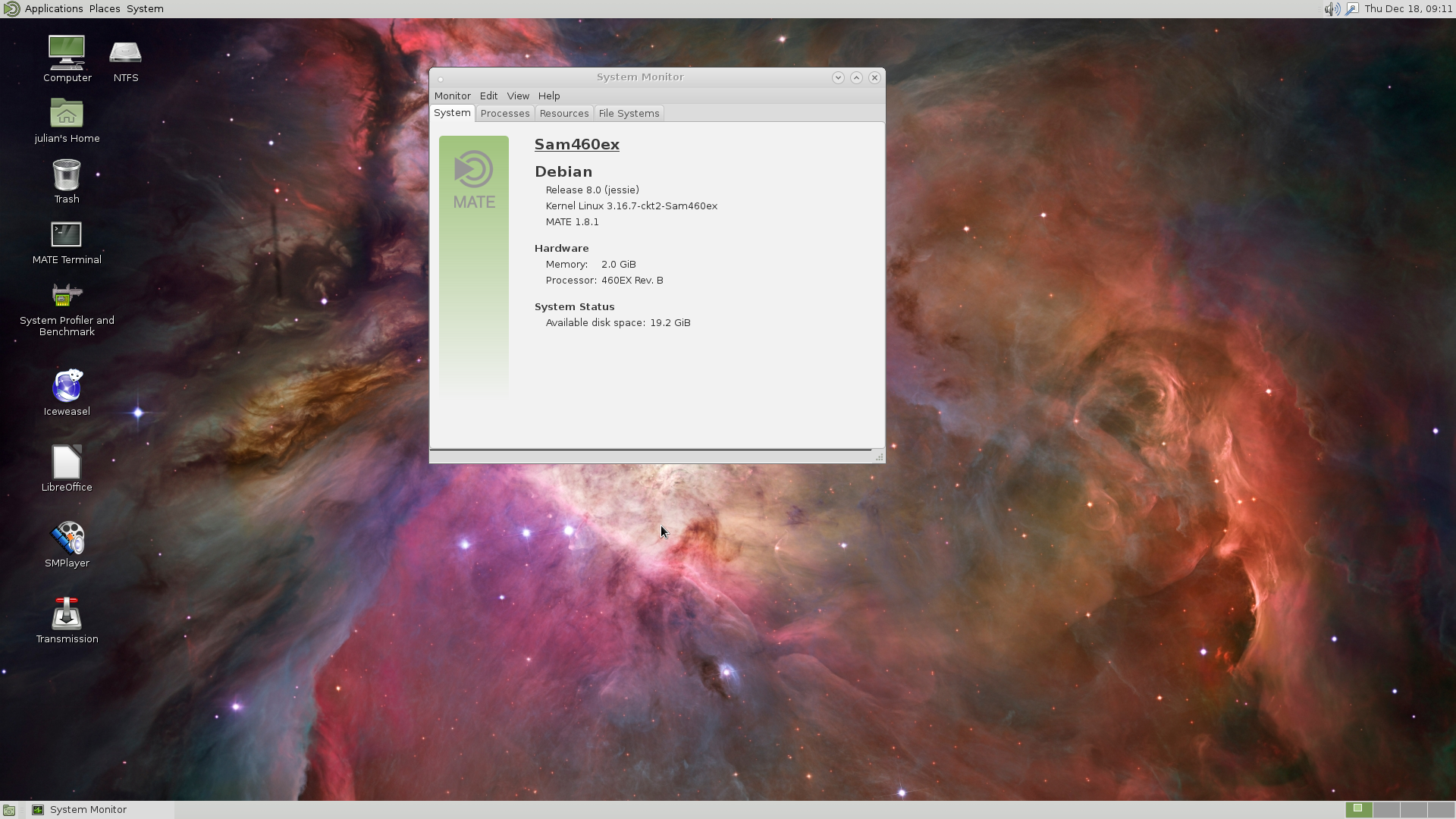Launch SMPlayer desktop icon

[x=67, y=538]
